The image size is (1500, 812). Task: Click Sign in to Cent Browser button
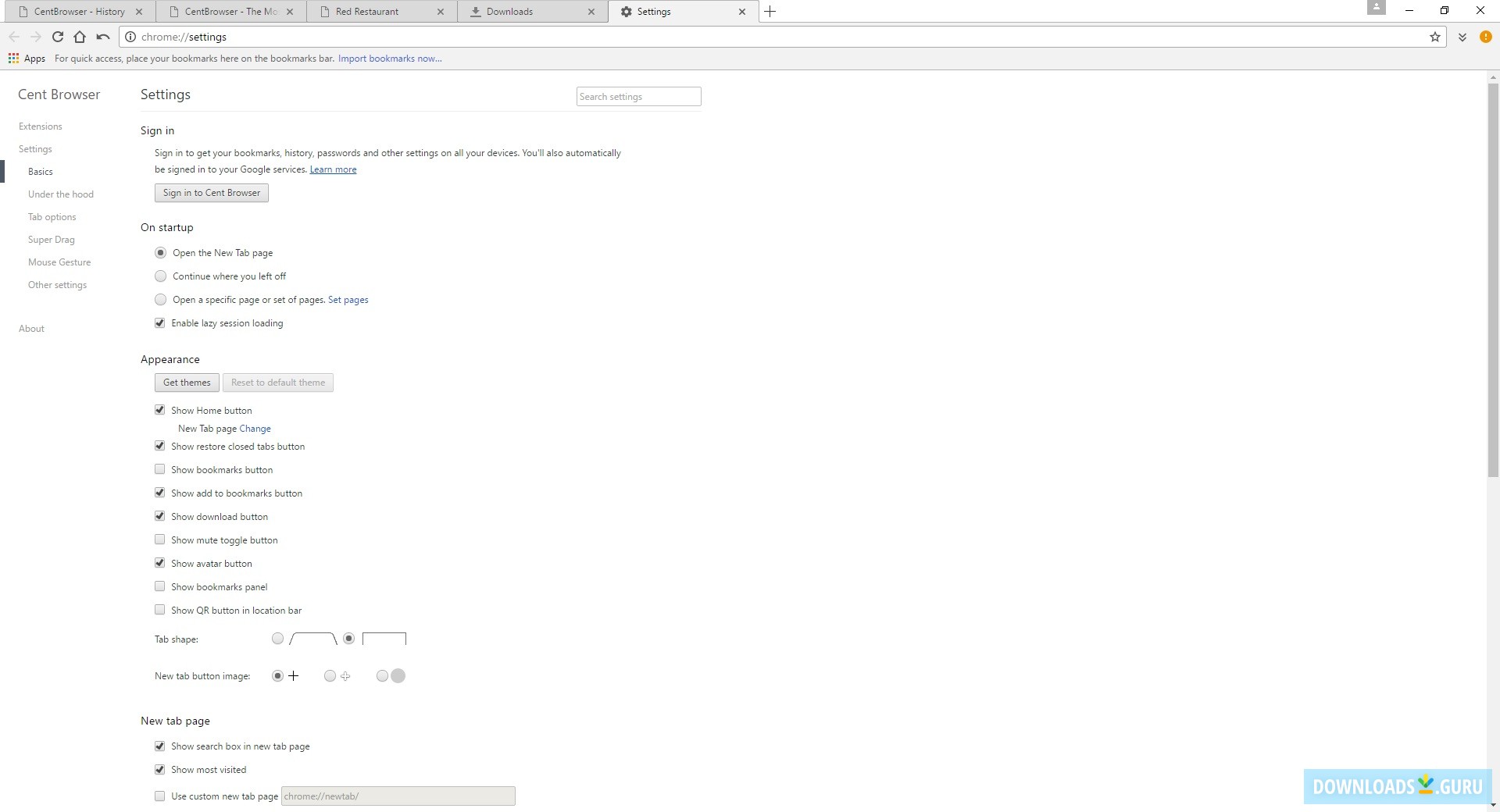[212, 193]
